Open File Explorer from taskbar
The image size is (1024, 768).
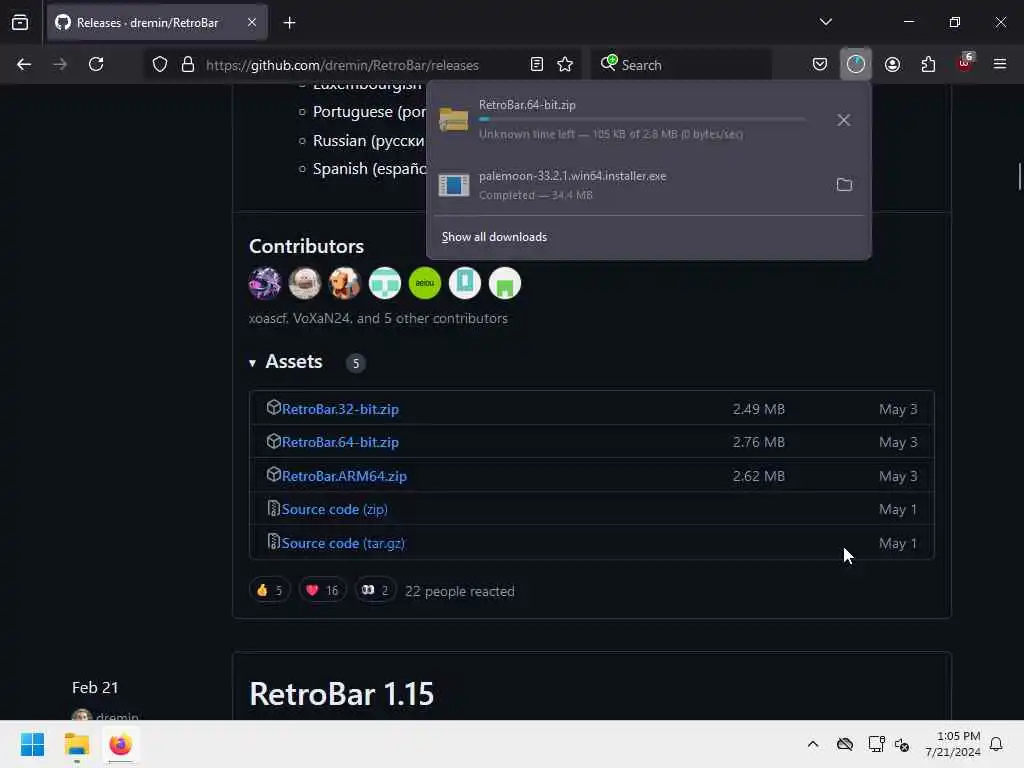tap(76, 744)
